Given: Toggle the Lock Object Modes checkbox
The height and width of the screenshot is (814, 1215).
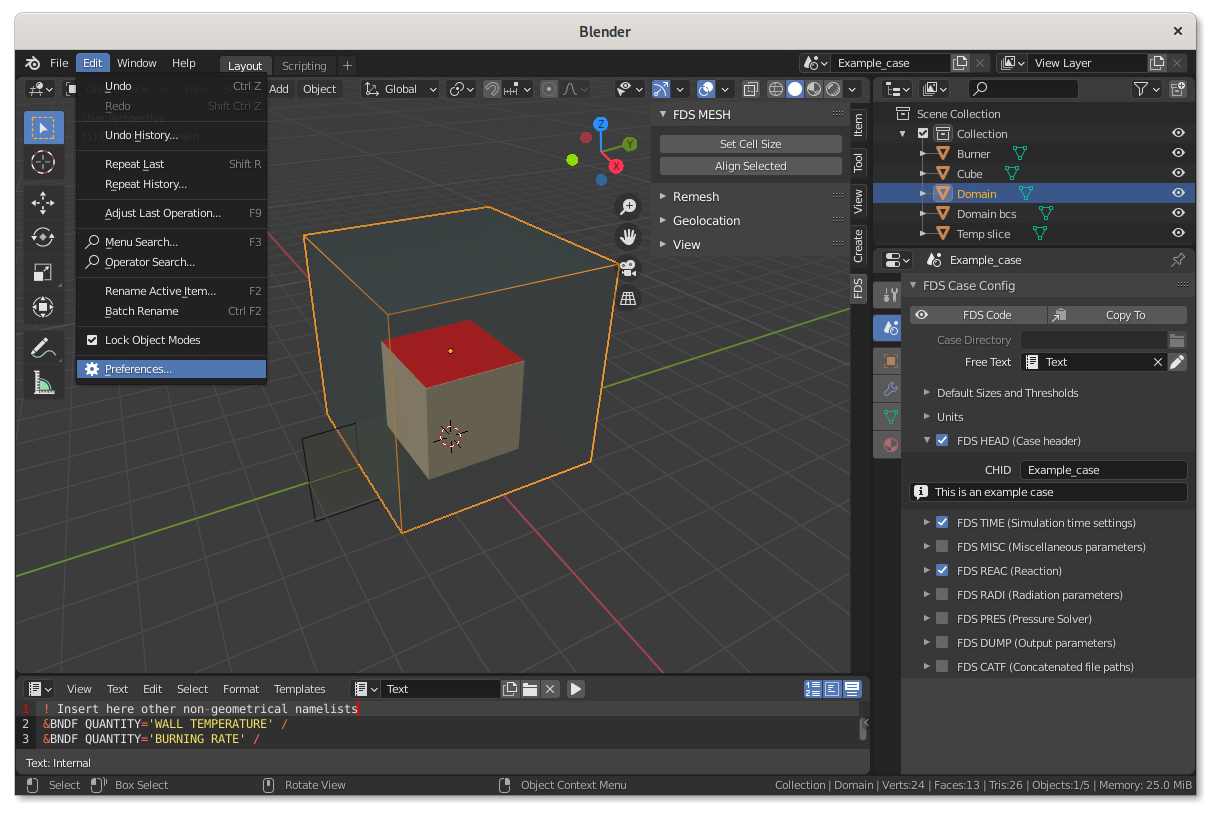Looking at the screenshot, I should 92,340.
